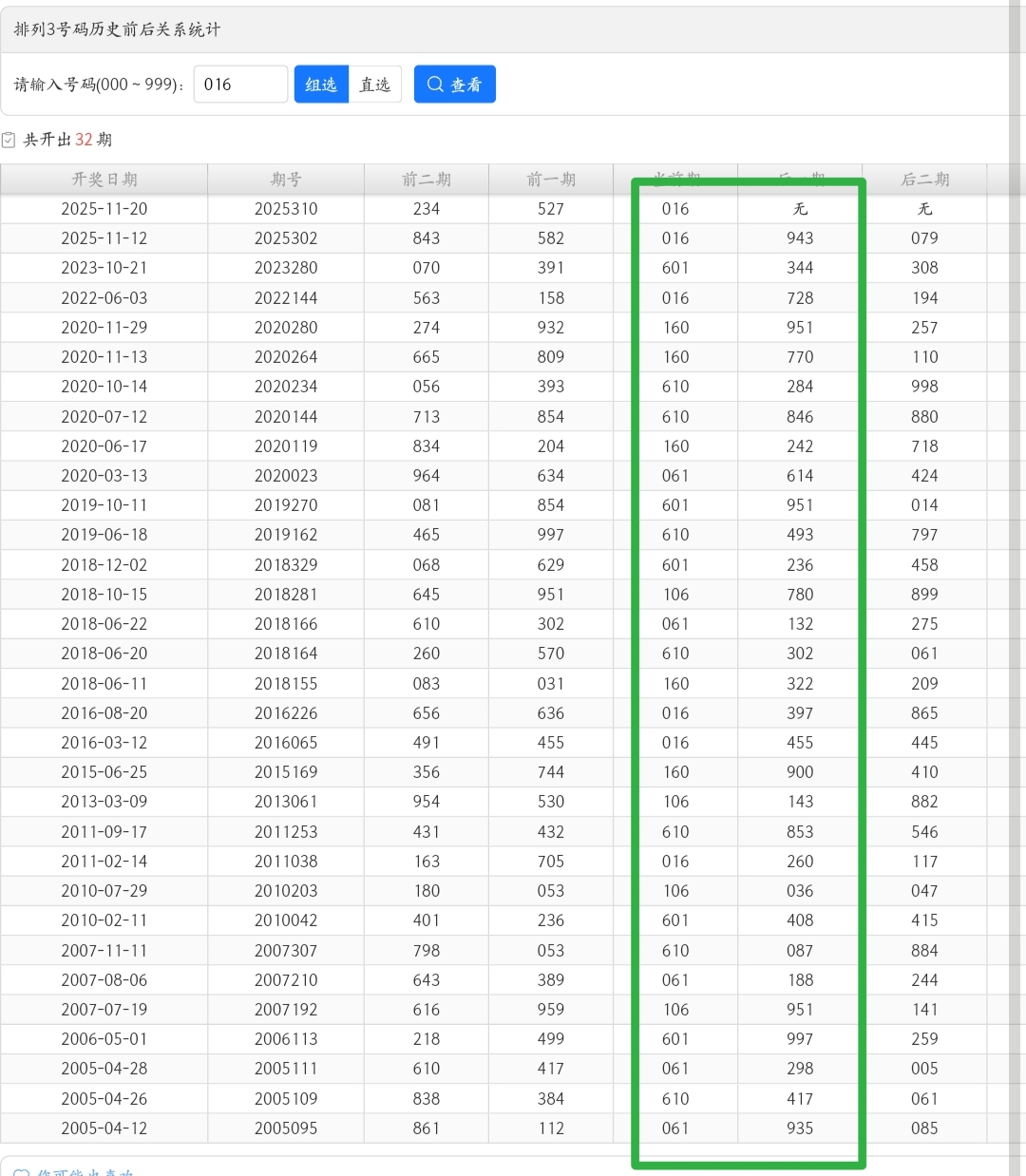Click the last row issue 2005095
The image size is (1026, 1176).
click(286, 1129)
